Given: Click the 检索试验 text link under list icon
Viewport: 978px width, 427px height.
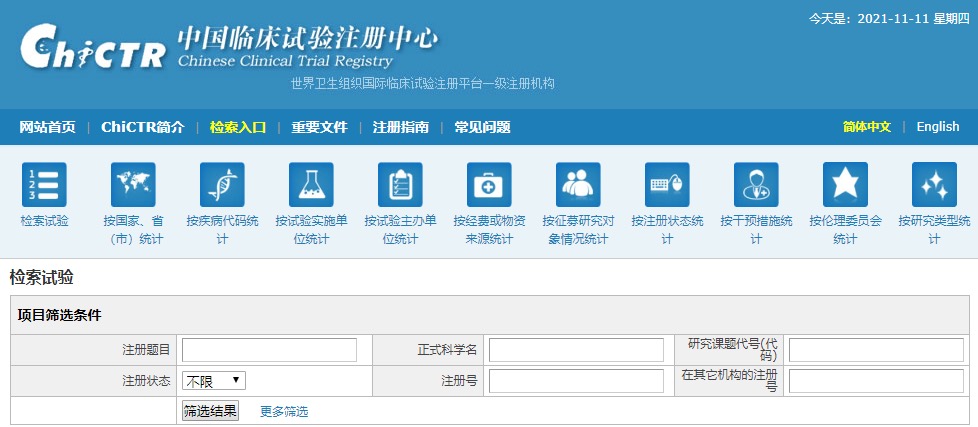Looking at the screenshot, I should pyautogui.click(x=44, y=221).
